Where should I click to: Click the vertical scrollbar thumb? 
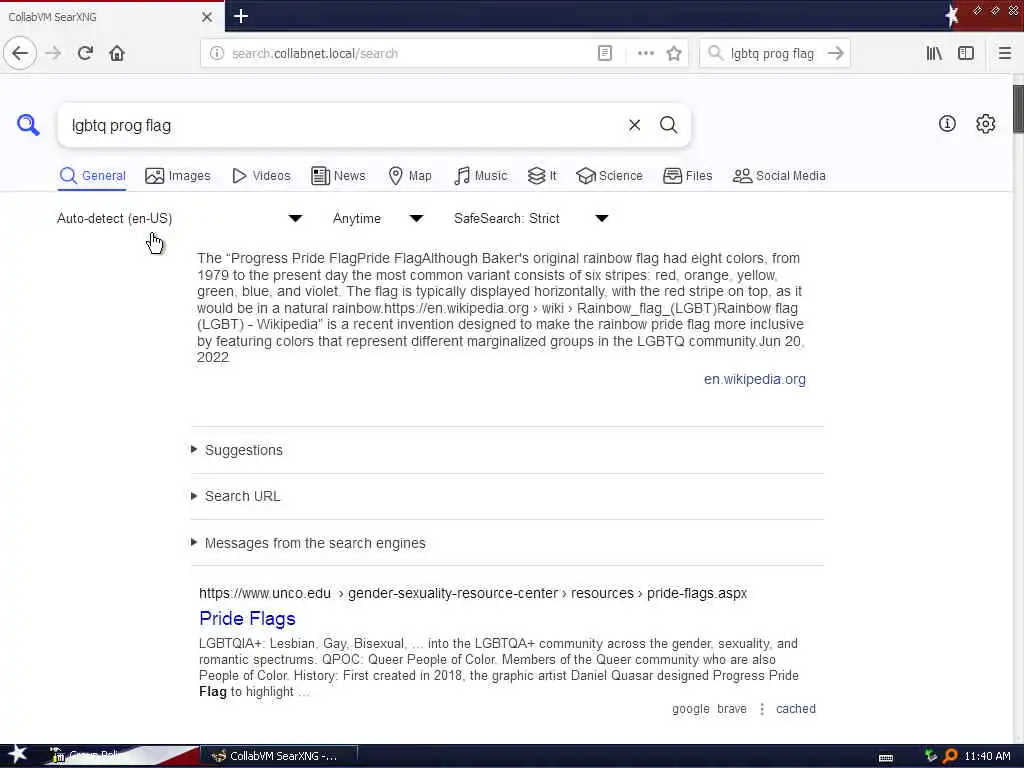pyautogui.click(x=1018, y=108)
